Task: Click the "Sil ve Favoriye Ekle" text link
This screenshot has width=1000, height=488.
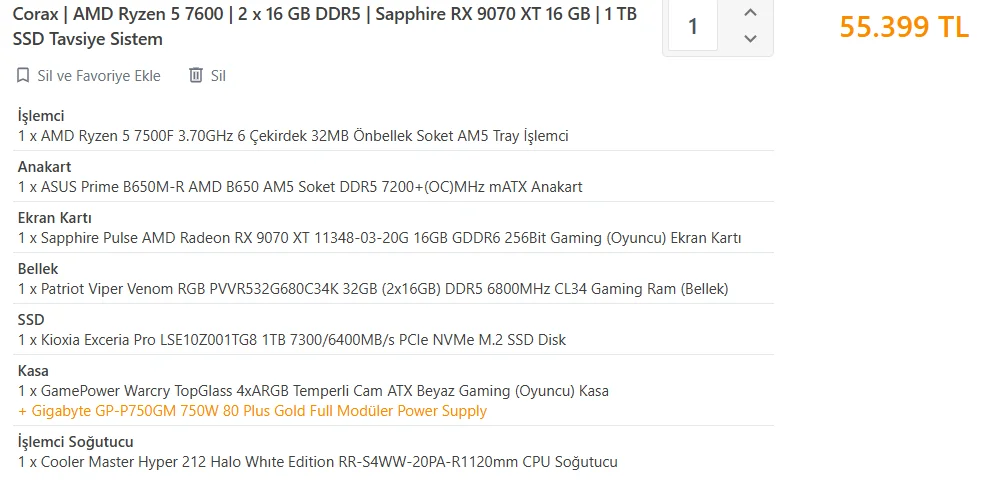Action: pos(98,76)
